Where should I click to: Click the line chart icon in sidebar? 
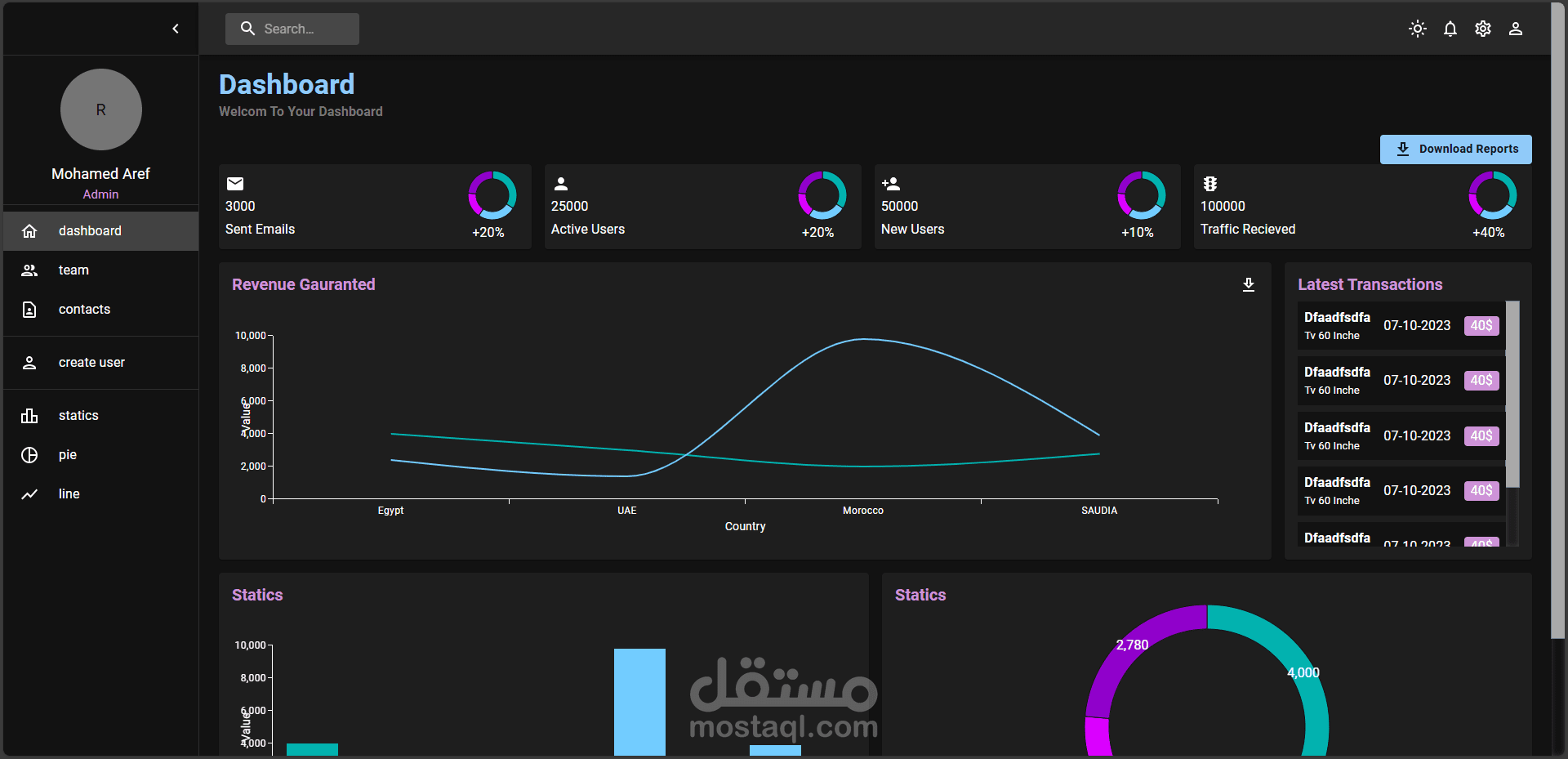pos(29,494)
